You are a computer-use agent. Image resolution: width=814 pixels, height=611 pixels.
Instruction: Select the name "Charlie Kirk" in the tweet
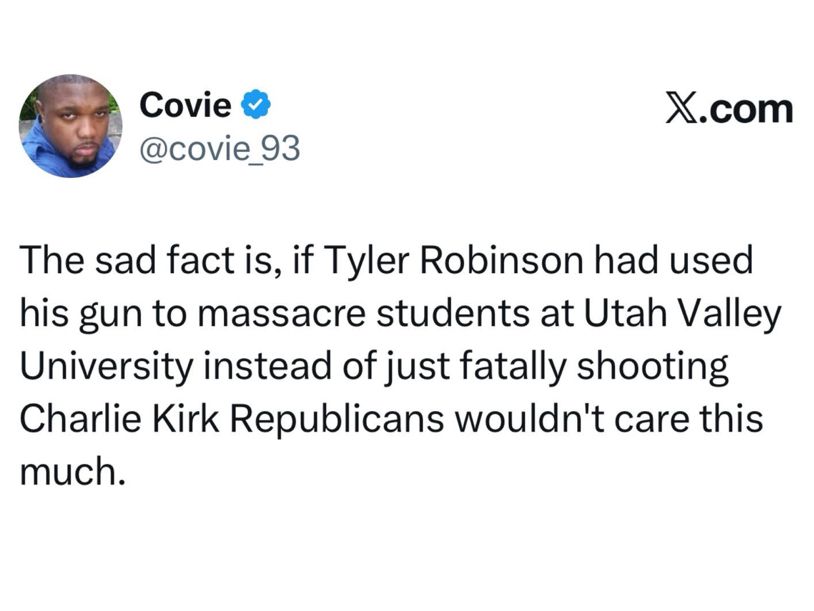click(119, 418)
